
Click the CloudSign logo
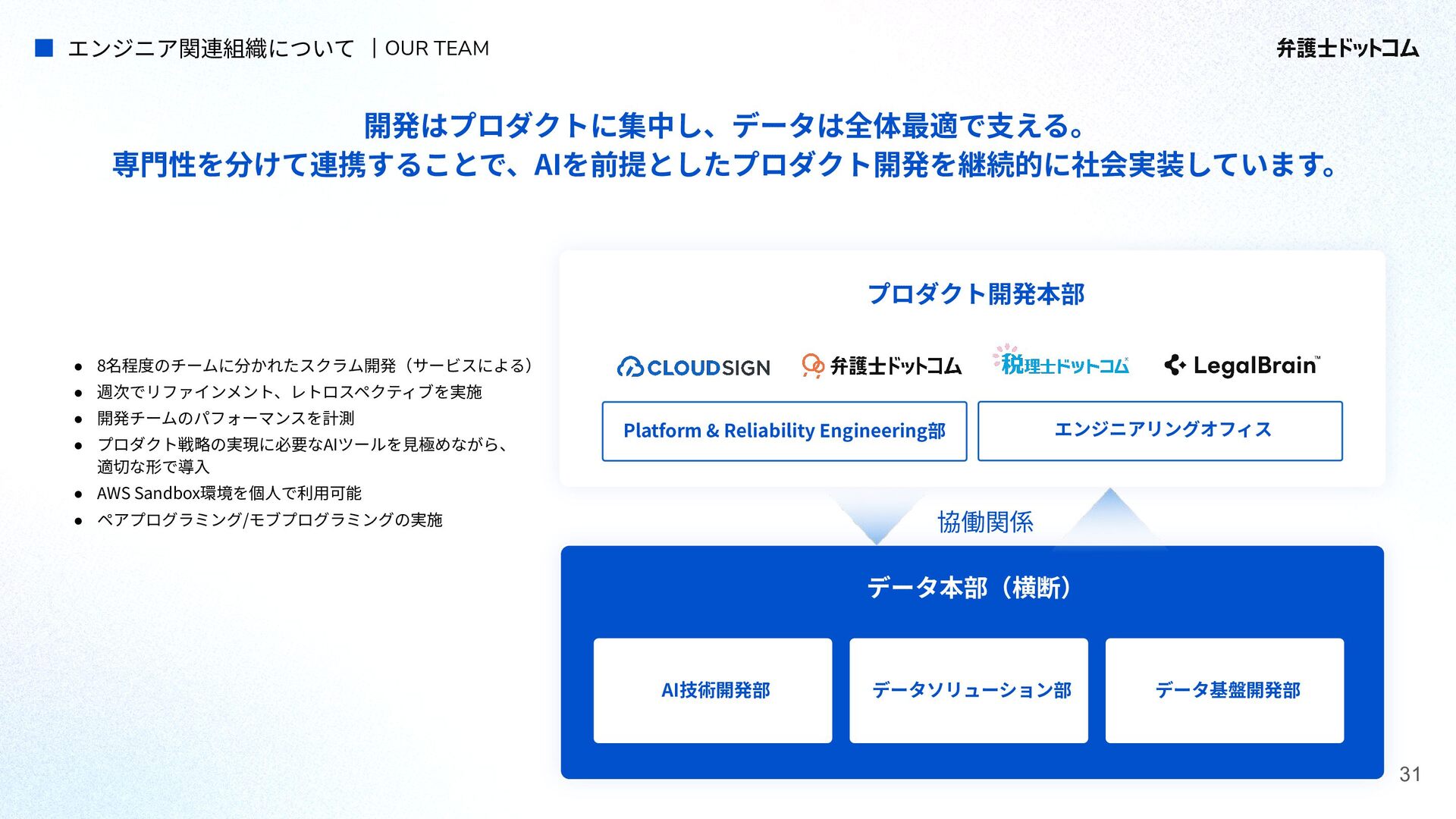point(693,367)
